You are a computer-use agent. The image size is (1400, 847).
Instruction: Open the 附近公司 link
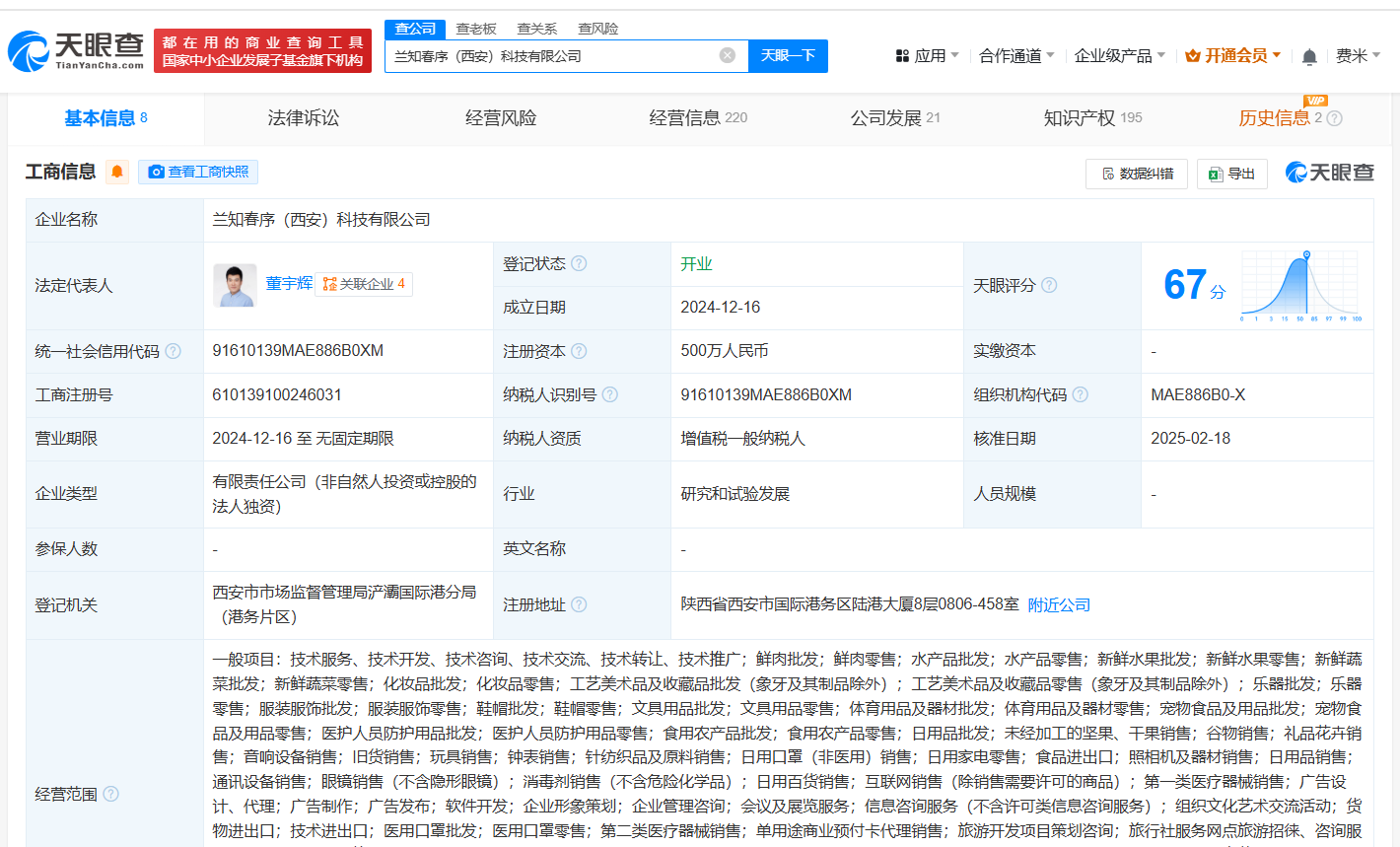[x=1059, y=604]
